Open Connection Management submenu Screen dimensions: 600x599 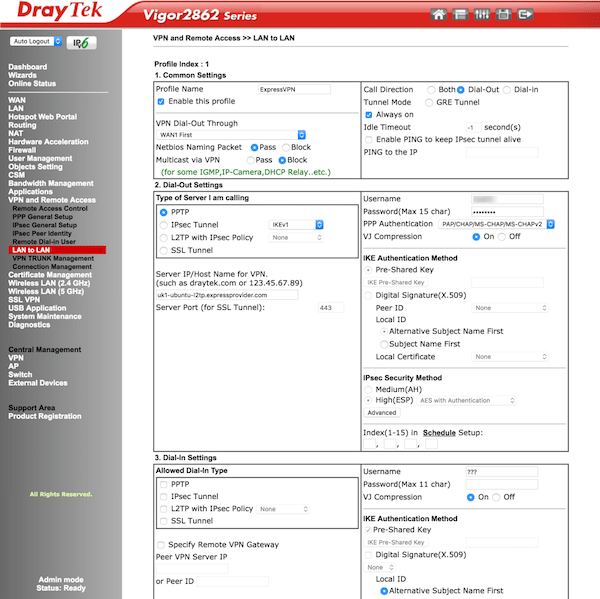pos(52,267)
